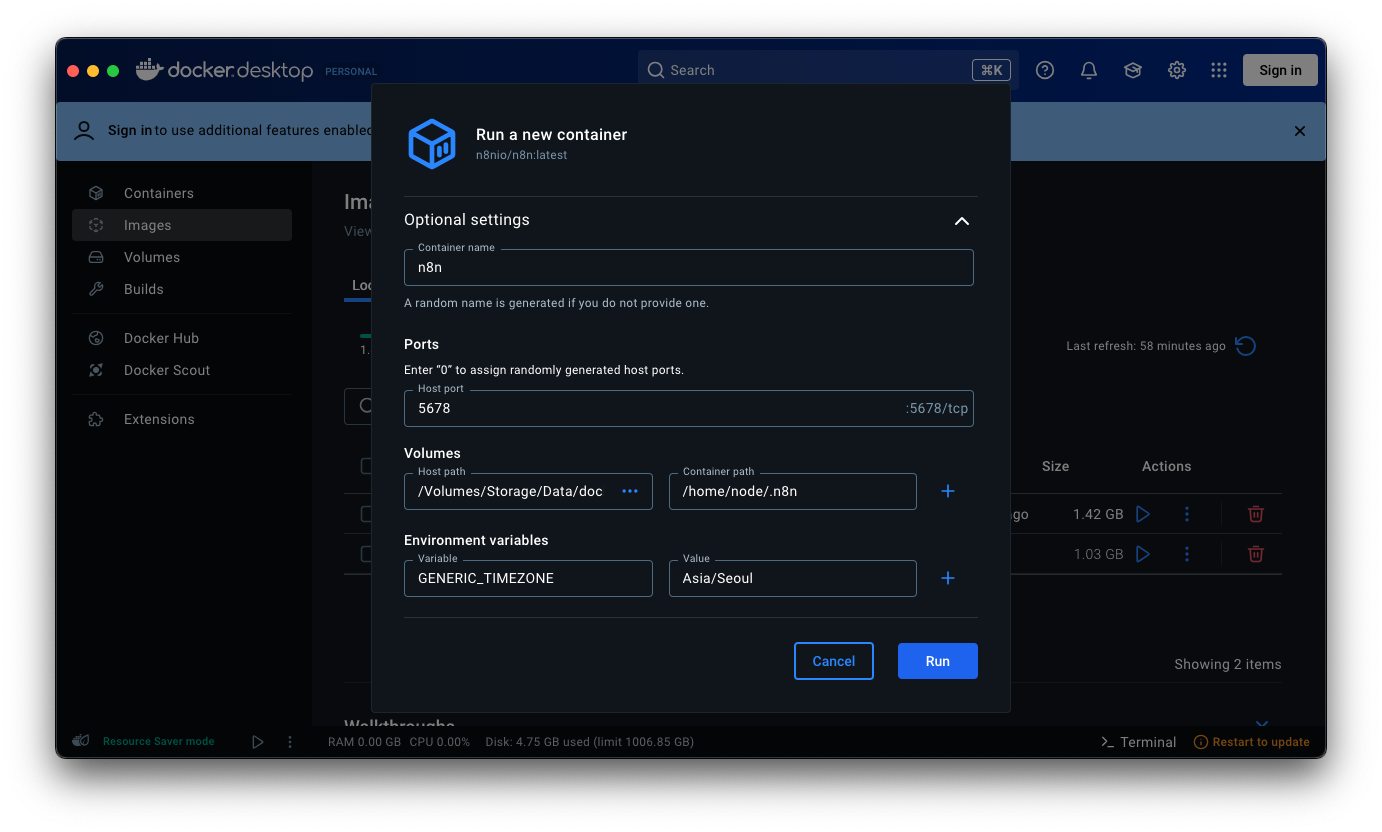Click the Host path field
The width and height of the screenshot is (1382, 832).
528,491
